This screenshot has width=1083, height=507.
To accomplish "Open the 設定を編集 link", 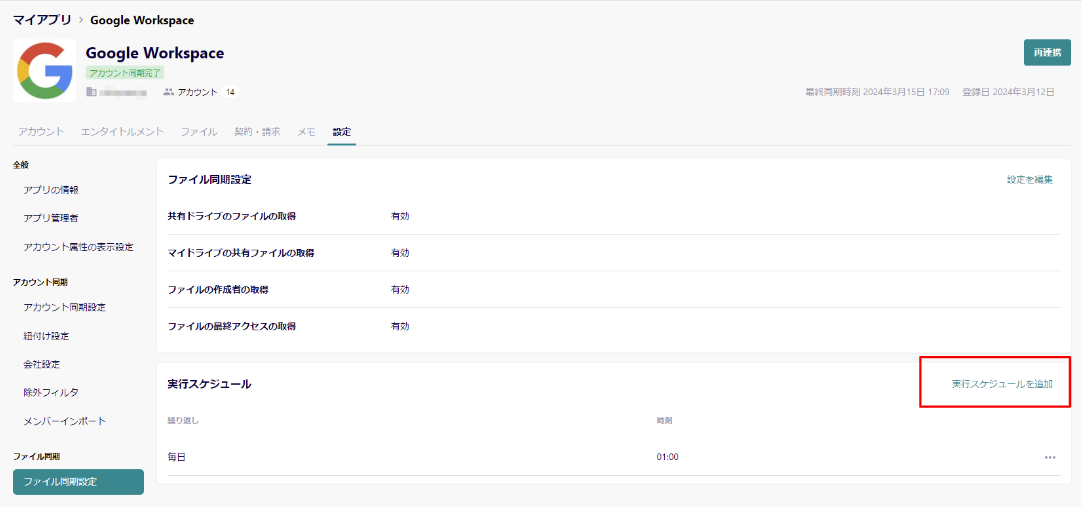I will pos(1029,180).
